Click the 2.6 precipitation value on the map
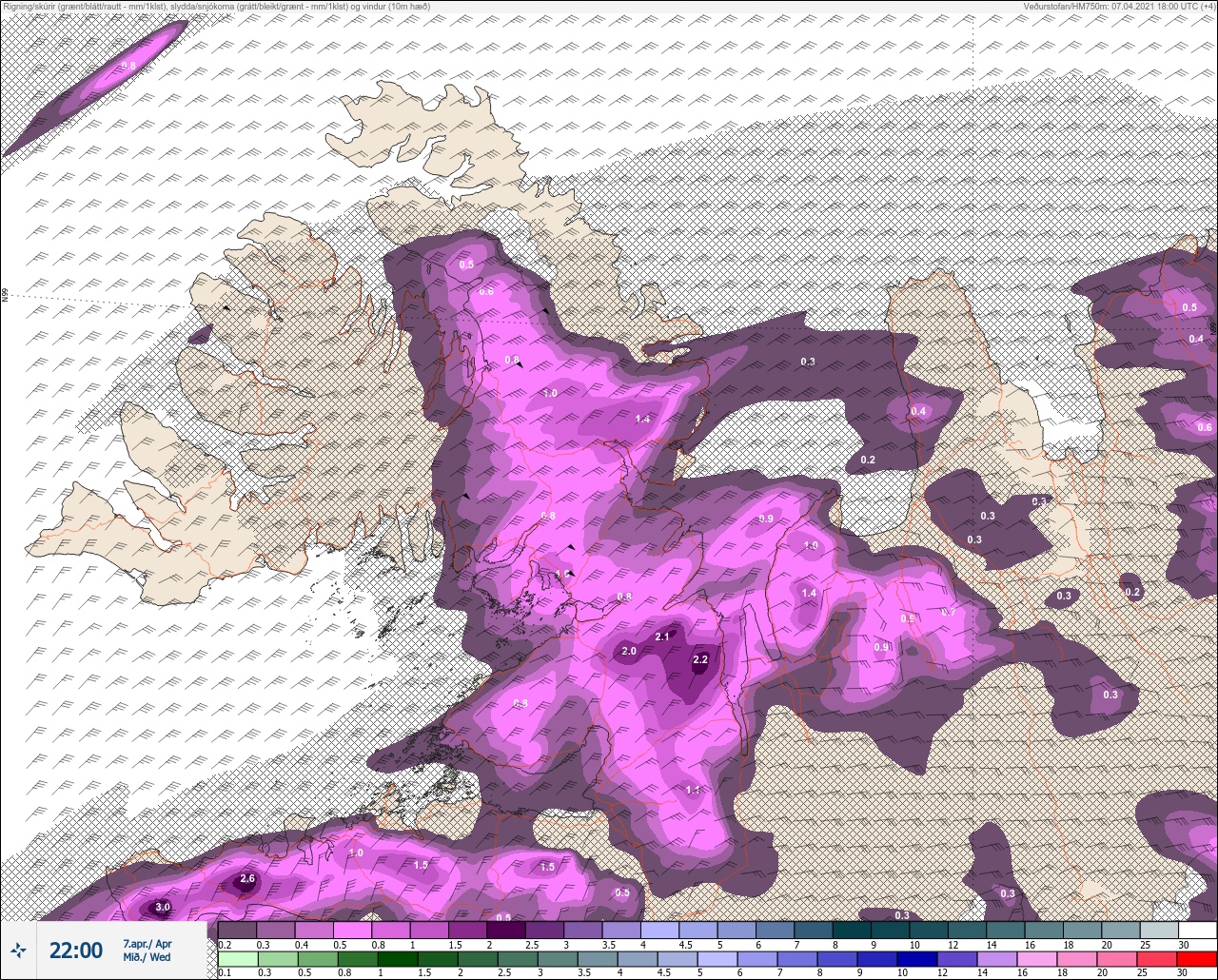The image size is (1218, 980). tap(247, 878)
